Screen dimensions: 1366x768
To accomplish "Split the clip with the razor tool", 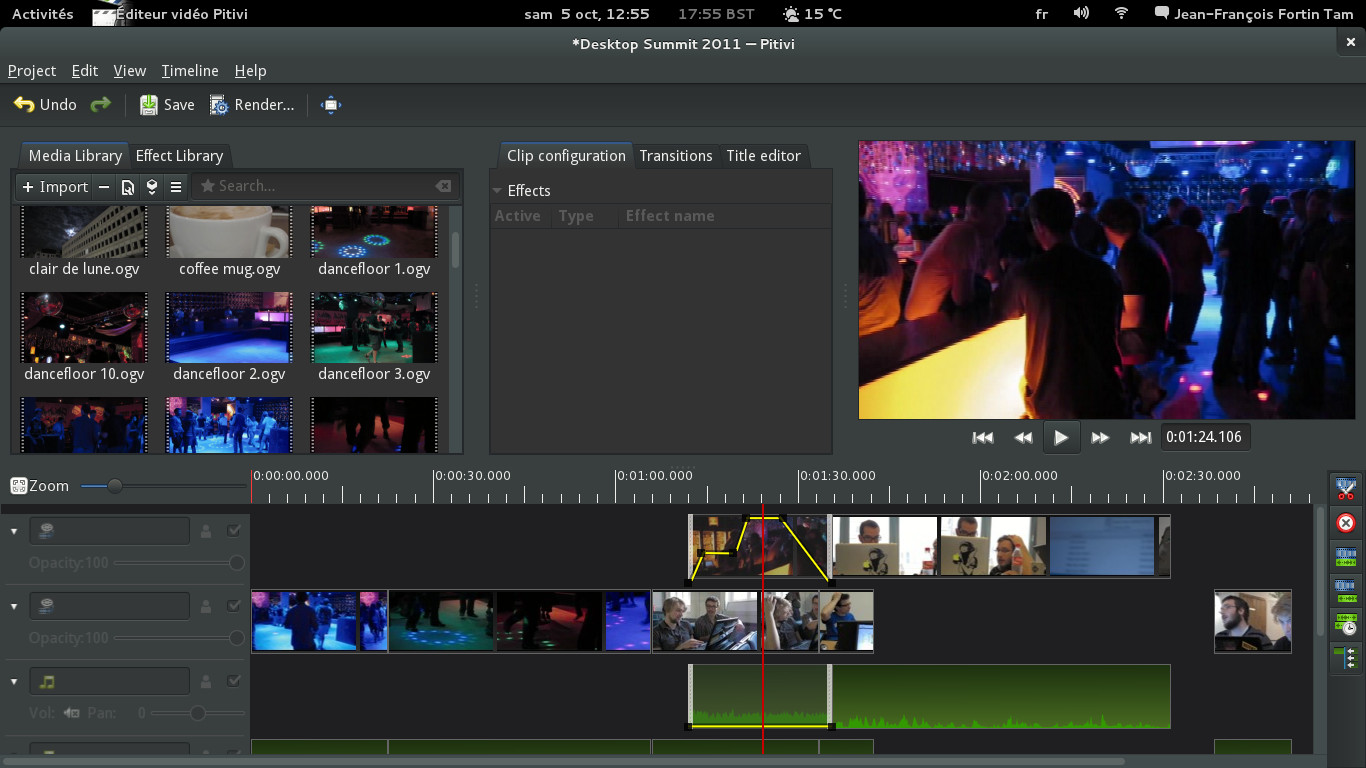I will click(x=1345, y=490).
